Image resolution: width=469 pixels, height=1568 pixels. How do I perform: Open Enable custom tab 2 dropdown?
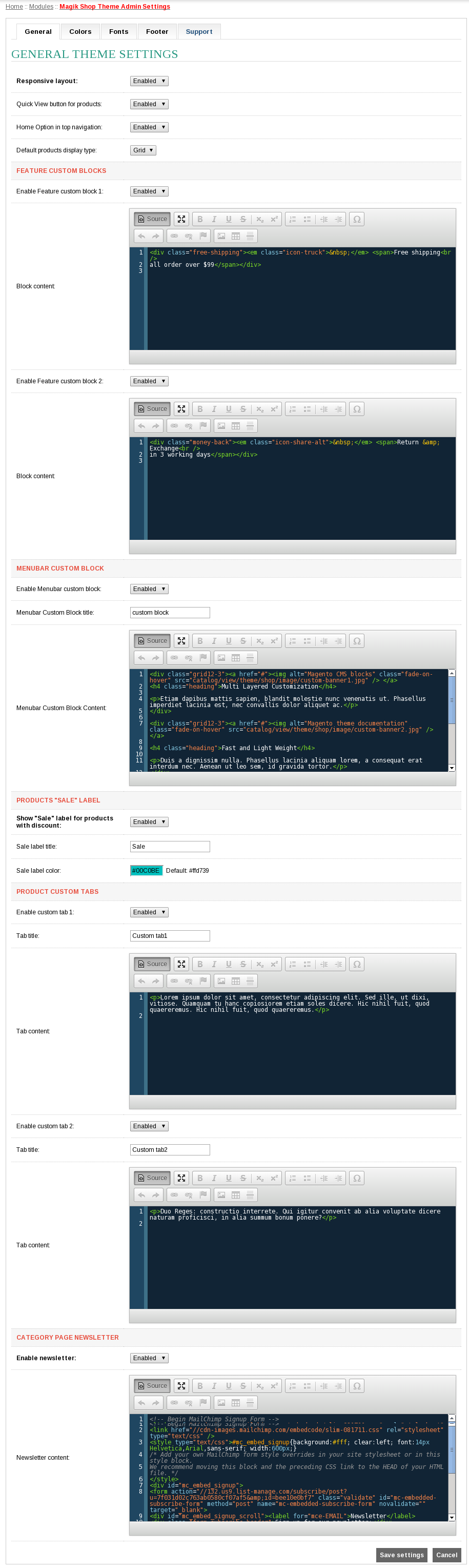[x=149, y=1127]
